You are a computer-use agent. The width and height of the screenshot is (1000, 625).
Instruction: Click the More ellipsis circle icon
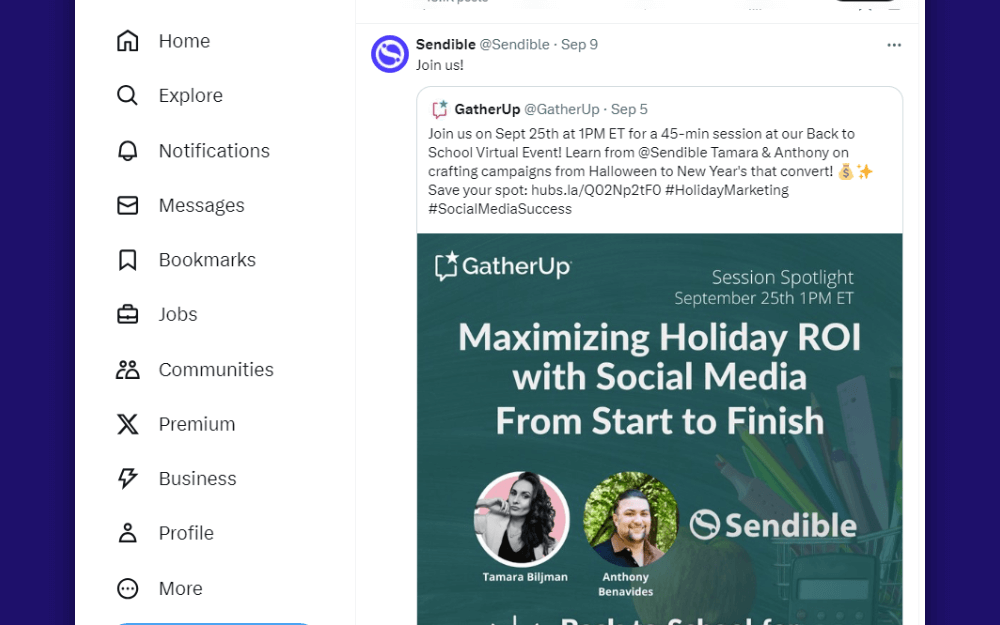point(127,588)
